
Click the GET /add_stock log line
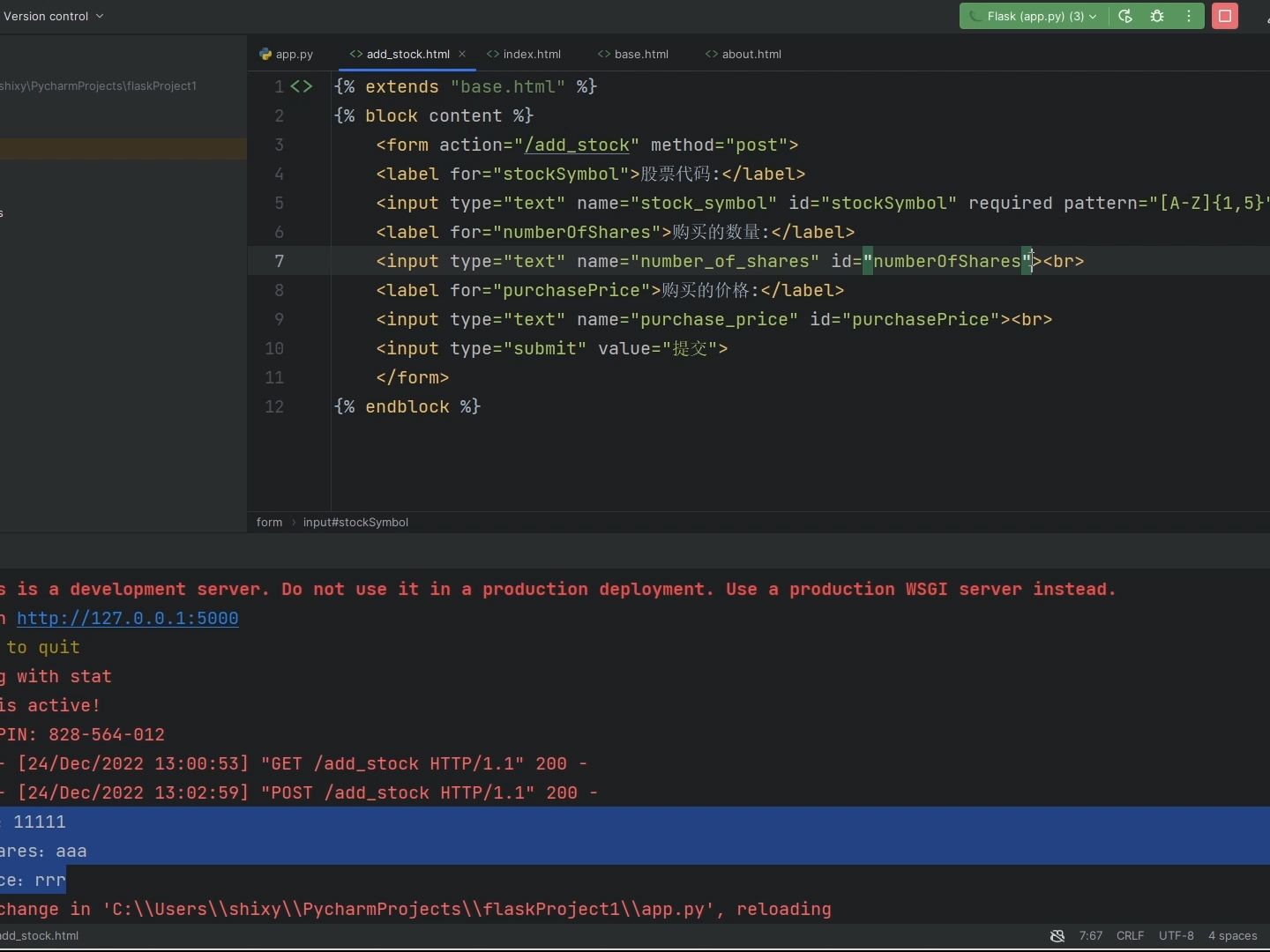point(294,763)
